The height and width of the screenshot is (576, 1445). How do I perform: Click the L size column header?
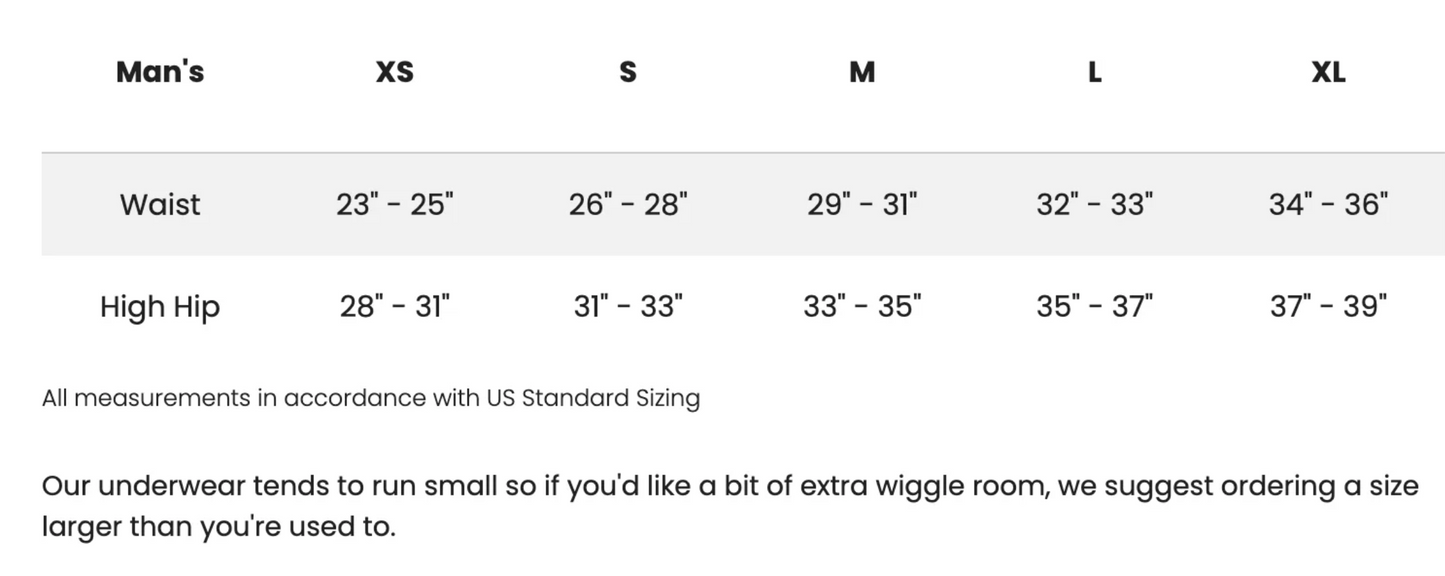(1095, 72)
